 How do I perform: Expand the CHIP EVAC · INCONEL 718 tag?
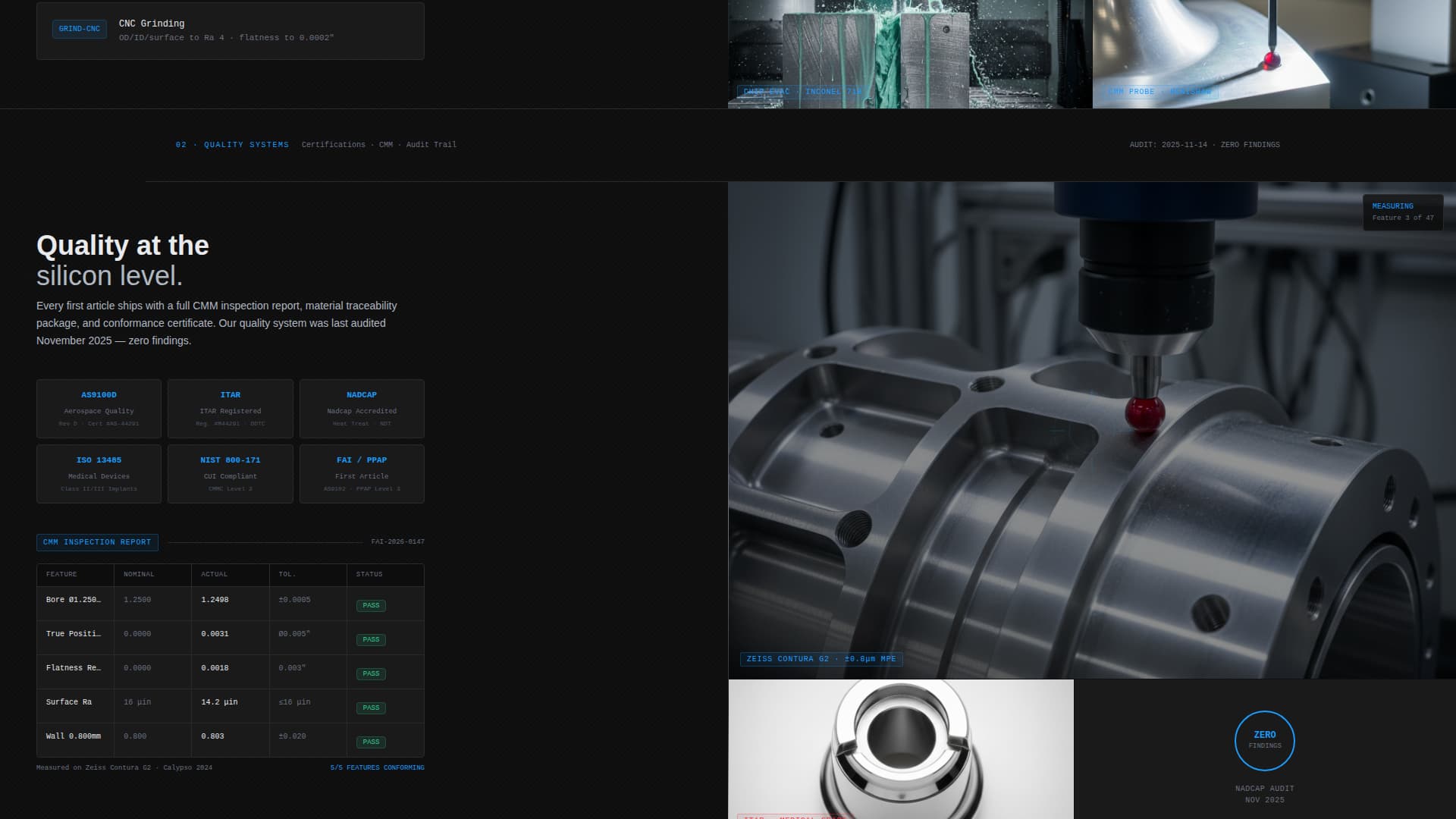tap(800, 92)
